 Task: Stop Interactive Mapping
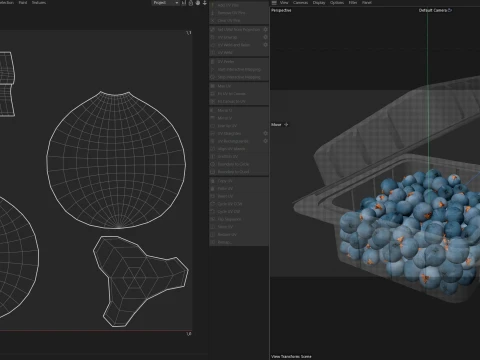[239, 77]
